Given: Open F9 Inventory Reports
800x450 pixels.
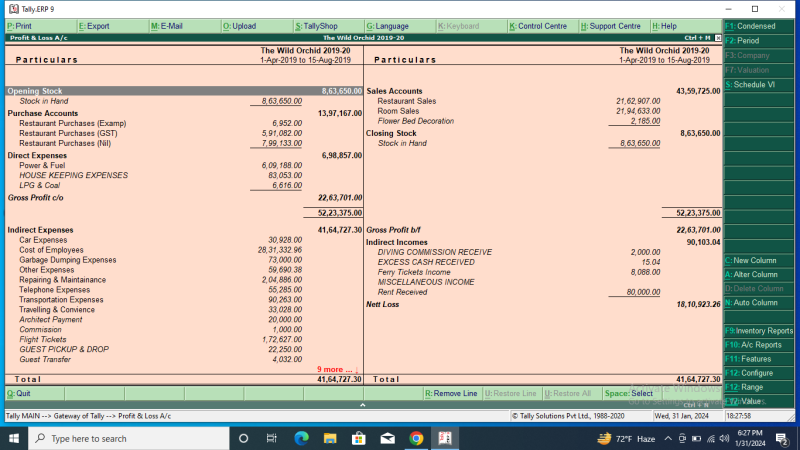Looking at the screenshot, I should (x=759, y=331).
